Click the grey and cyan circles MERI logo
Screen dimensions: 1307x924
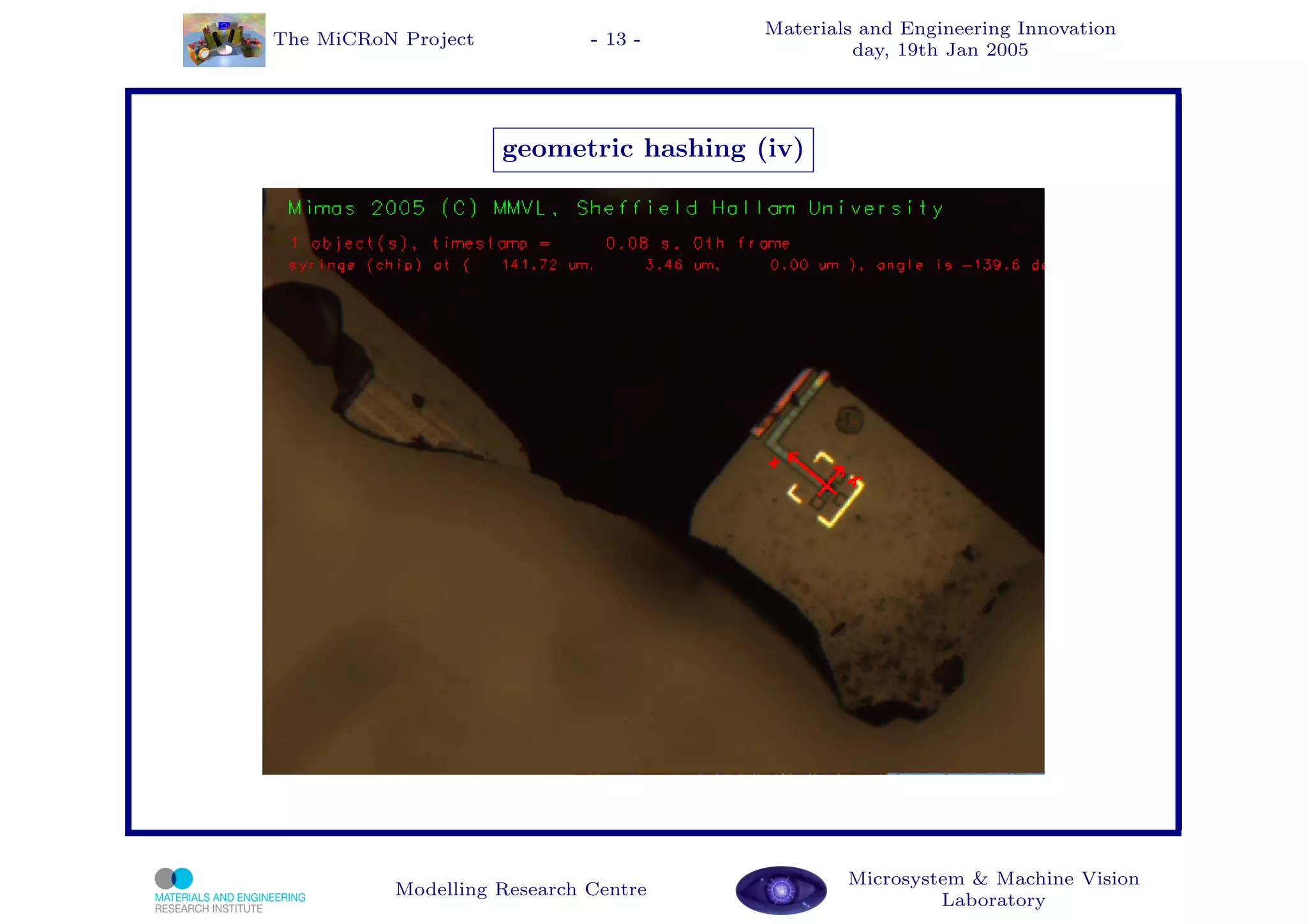(x=174, y=879)
